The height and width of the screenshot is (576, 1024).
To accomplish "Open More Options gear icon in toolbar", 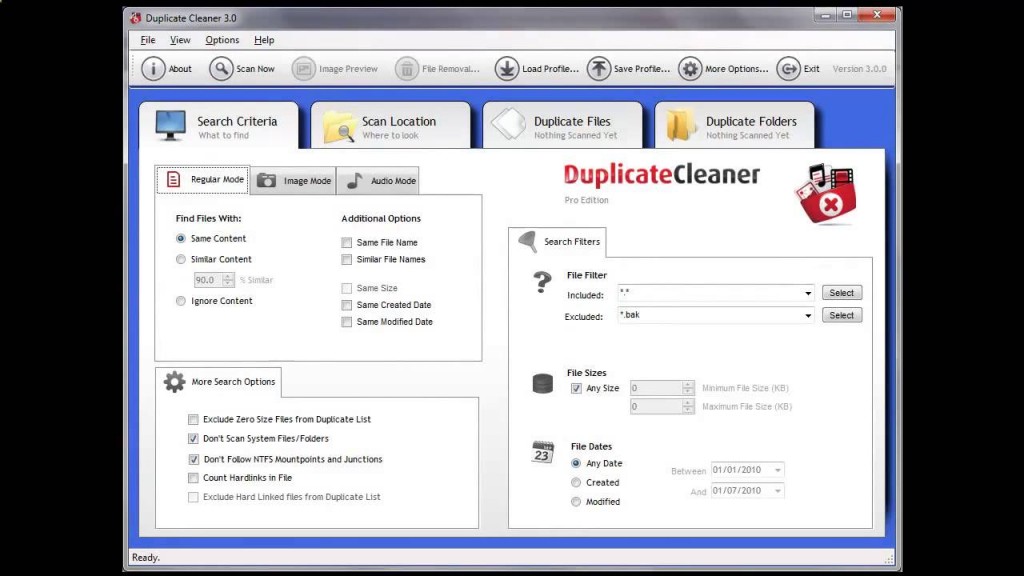I will click(x=690, y=69).
